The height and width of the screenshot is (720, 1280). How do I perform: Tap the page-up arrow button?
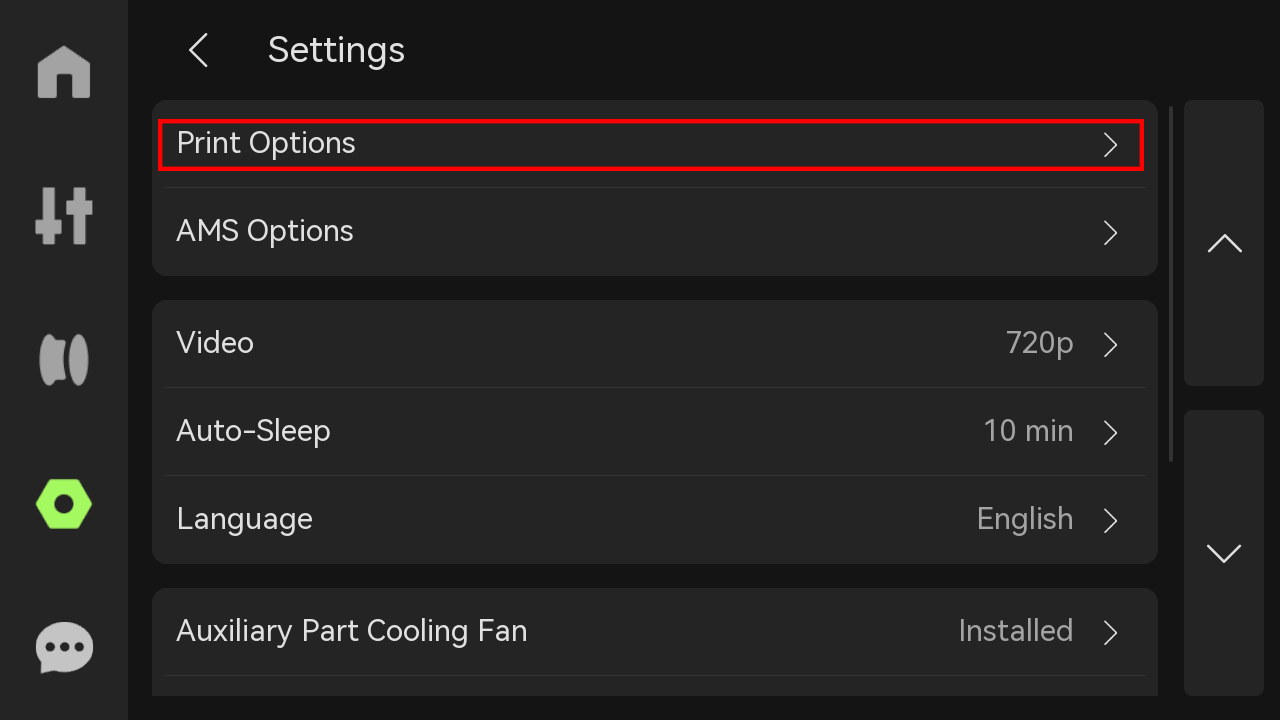tap(1224, 243)
